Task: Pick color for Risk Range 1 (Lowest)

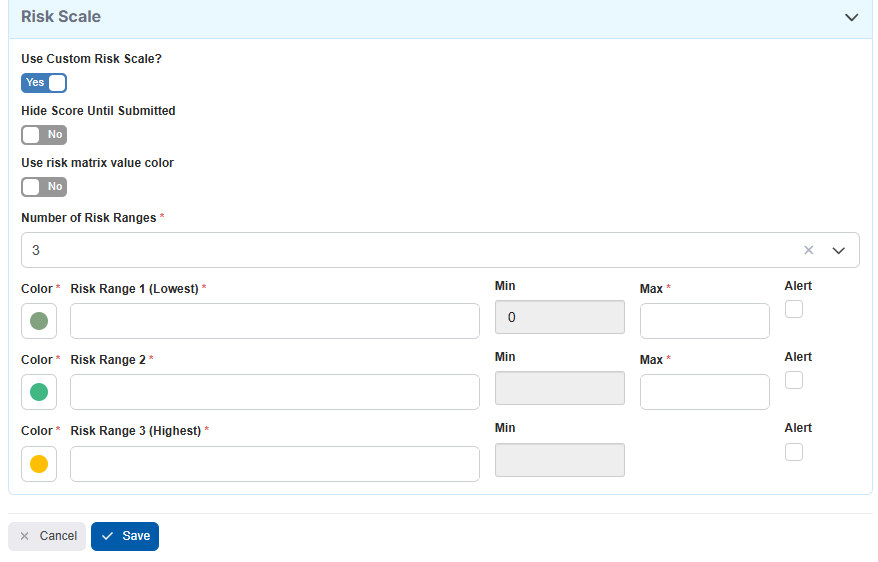Action: pyautogui.click(x=39, y=321)
